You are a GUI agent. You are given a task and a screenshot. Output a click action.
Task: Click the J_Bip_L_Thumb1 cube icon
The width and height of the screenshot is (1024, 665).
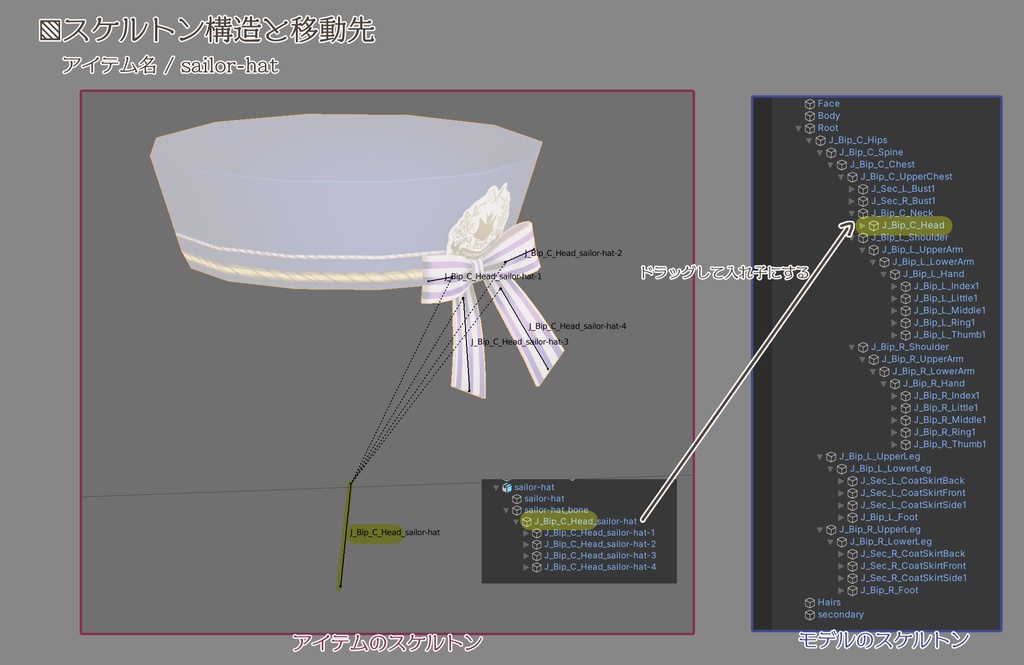[906, 335]
